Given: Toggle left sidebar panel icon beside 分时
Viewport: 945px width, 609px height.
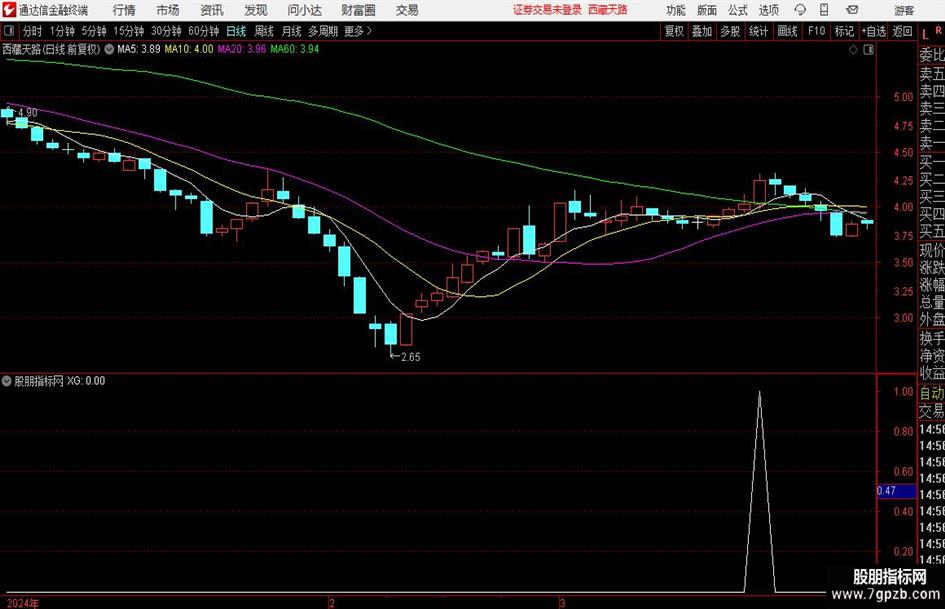Looking at the screenshot, I should pos(9,31).
